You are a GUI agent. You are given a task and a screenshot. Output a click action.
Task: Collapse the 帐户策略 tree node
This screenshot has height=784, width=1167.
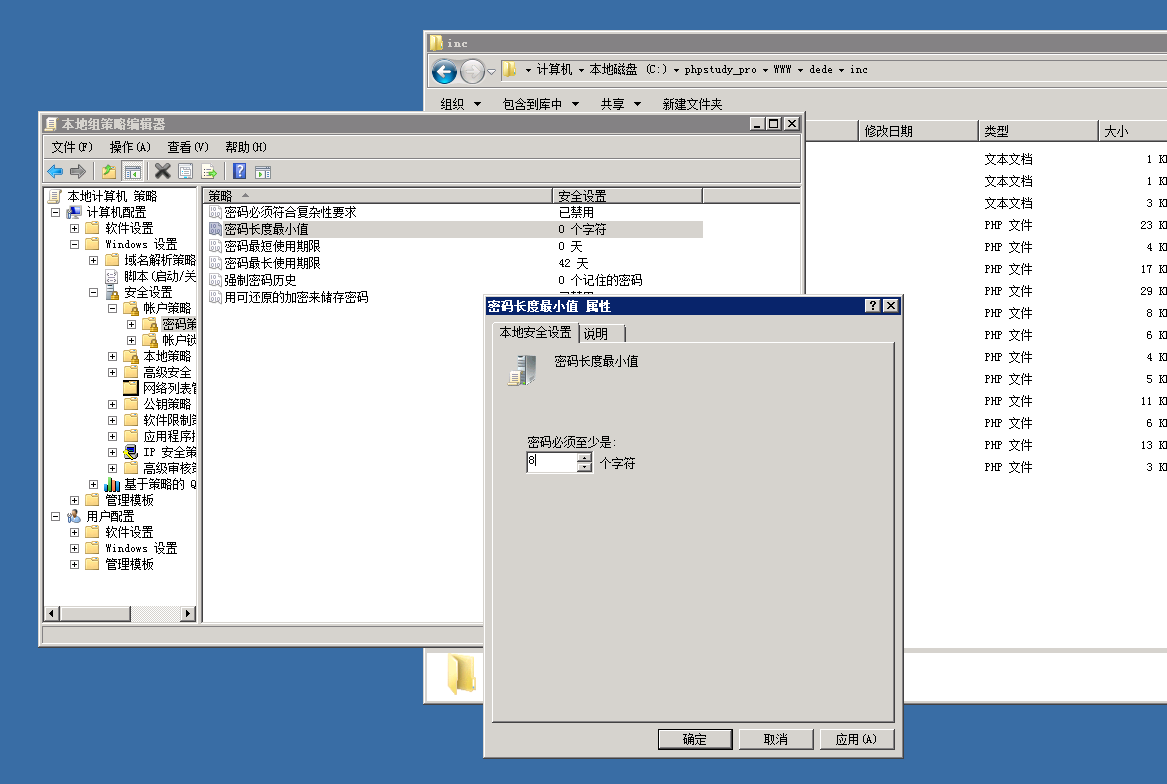tap(112, 308)
